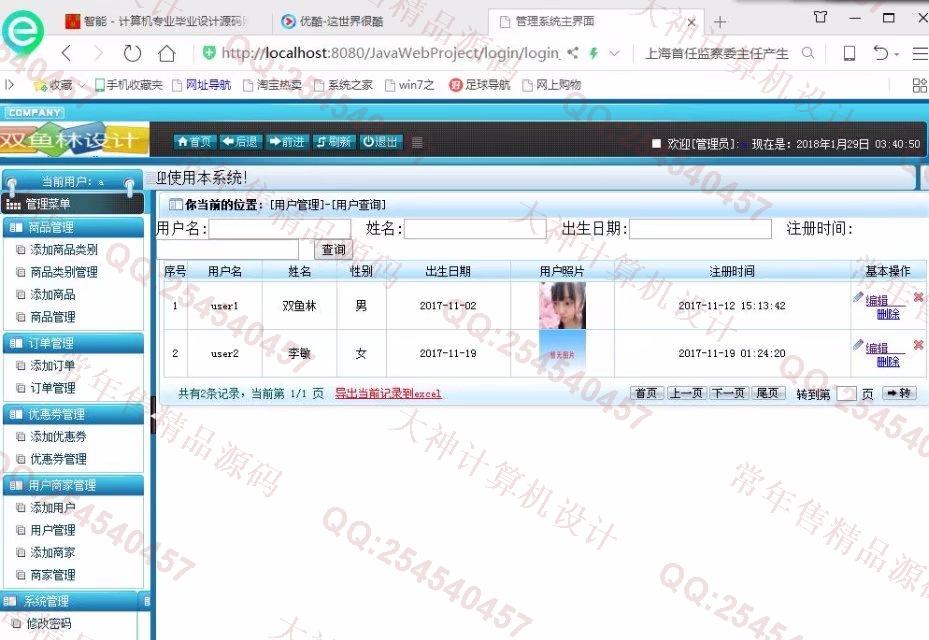The height and width of the screenshot is (640, 929).
Task: Click the 导出当前记录到excel link
Action: tap(387, 394)
